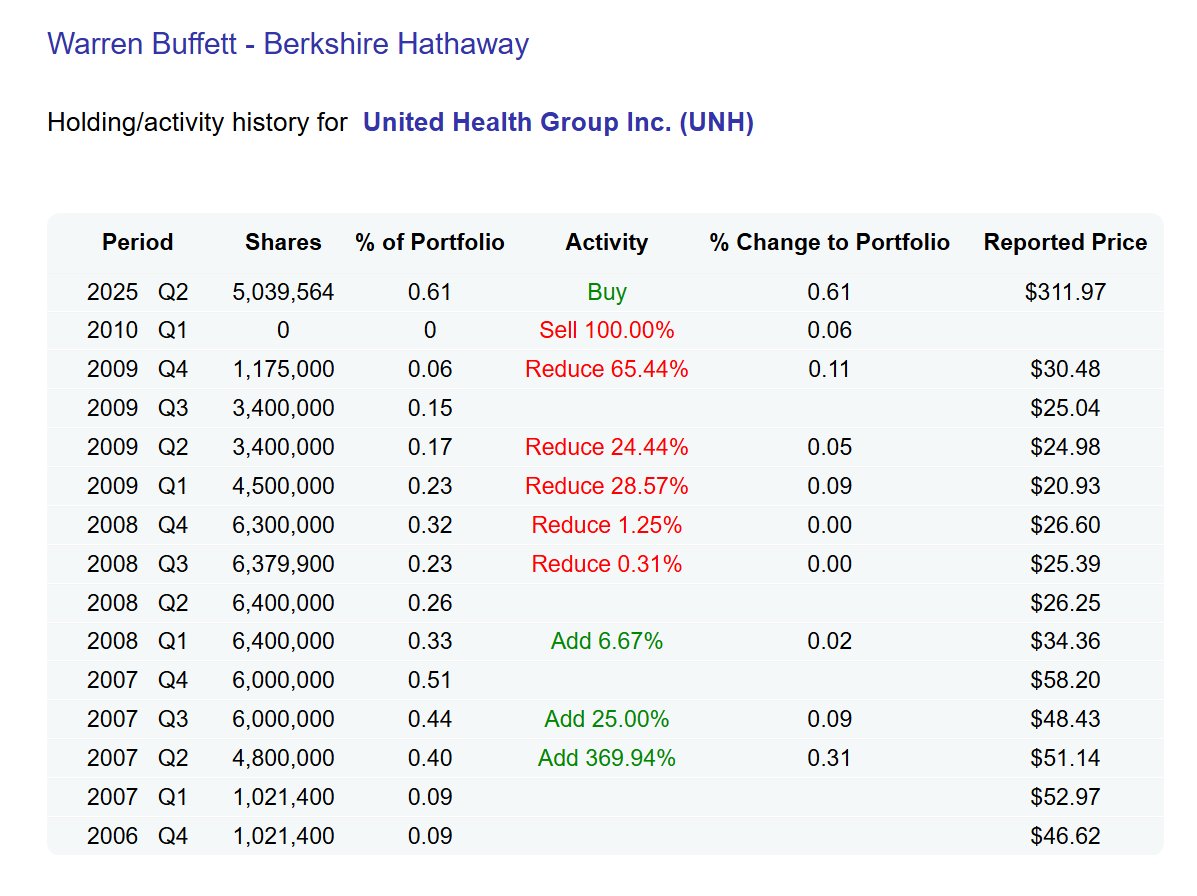Viewport: 1197px width, 896px height.
Task: Click the 2009 Q3 period cell
Action: [x=137, y=408]
